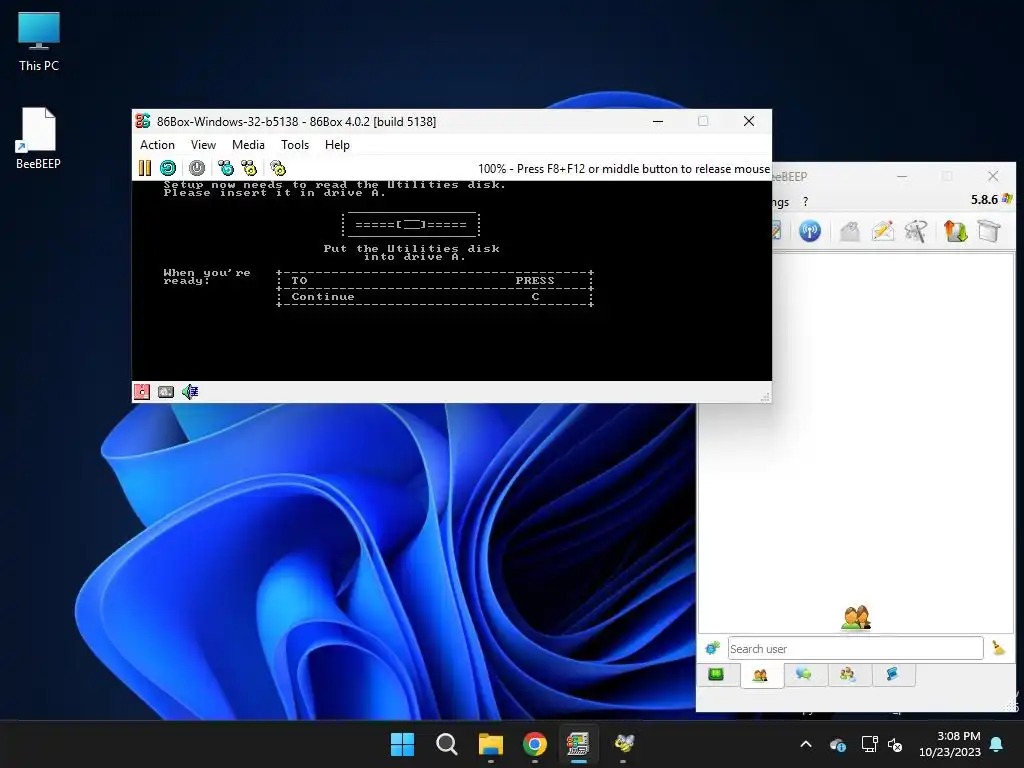Click the ACPI power shutdown icon
Viewport: 1024px width, 768px height.
[197, 168]
